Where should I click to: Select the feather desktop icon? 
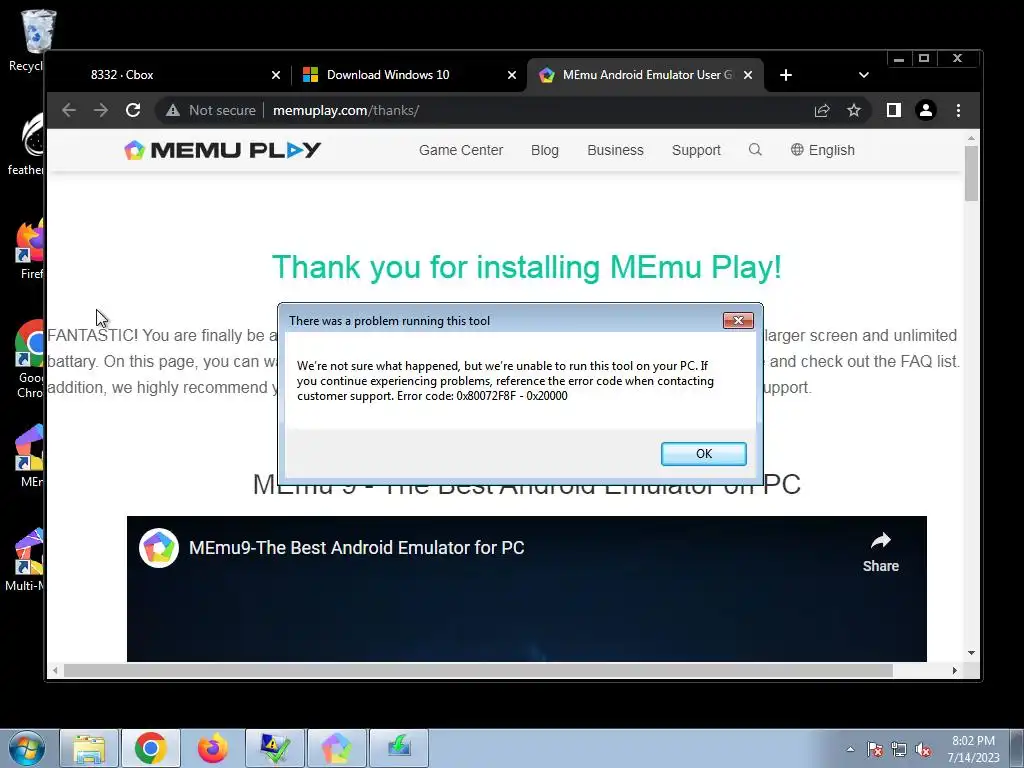[26, 144]
